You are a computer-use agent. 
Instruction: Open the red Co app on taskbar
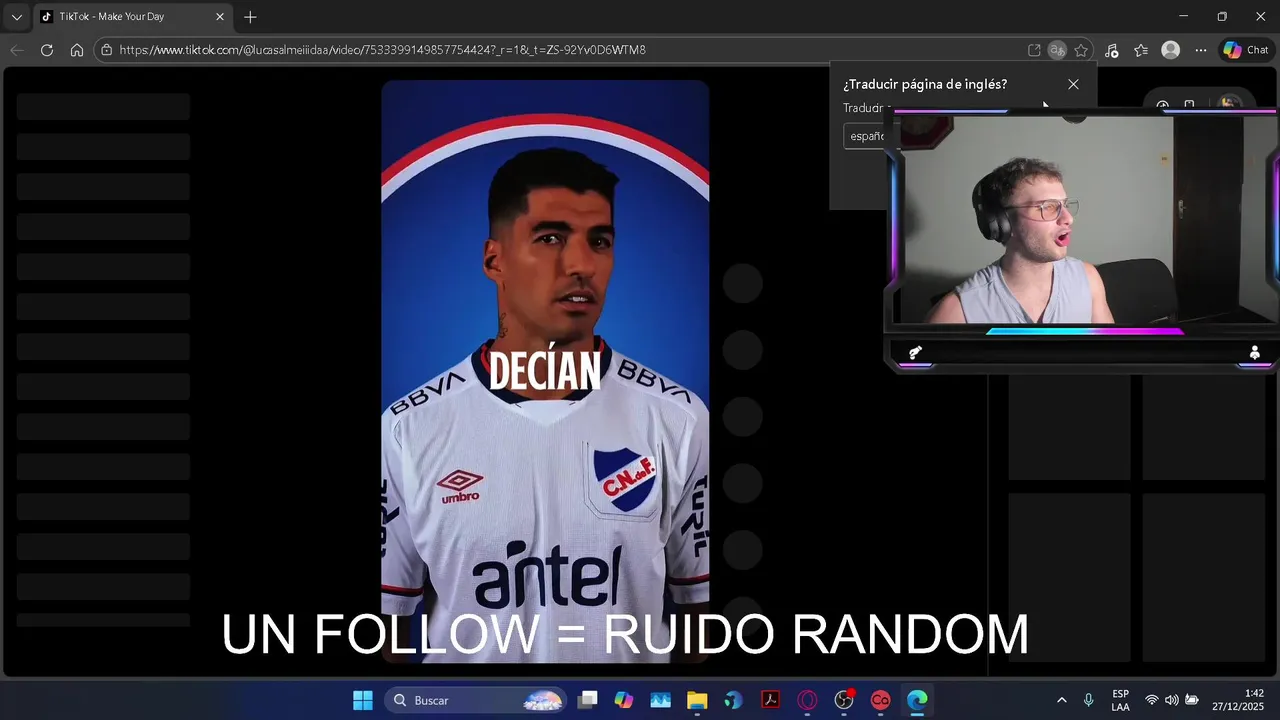(880, 700)
